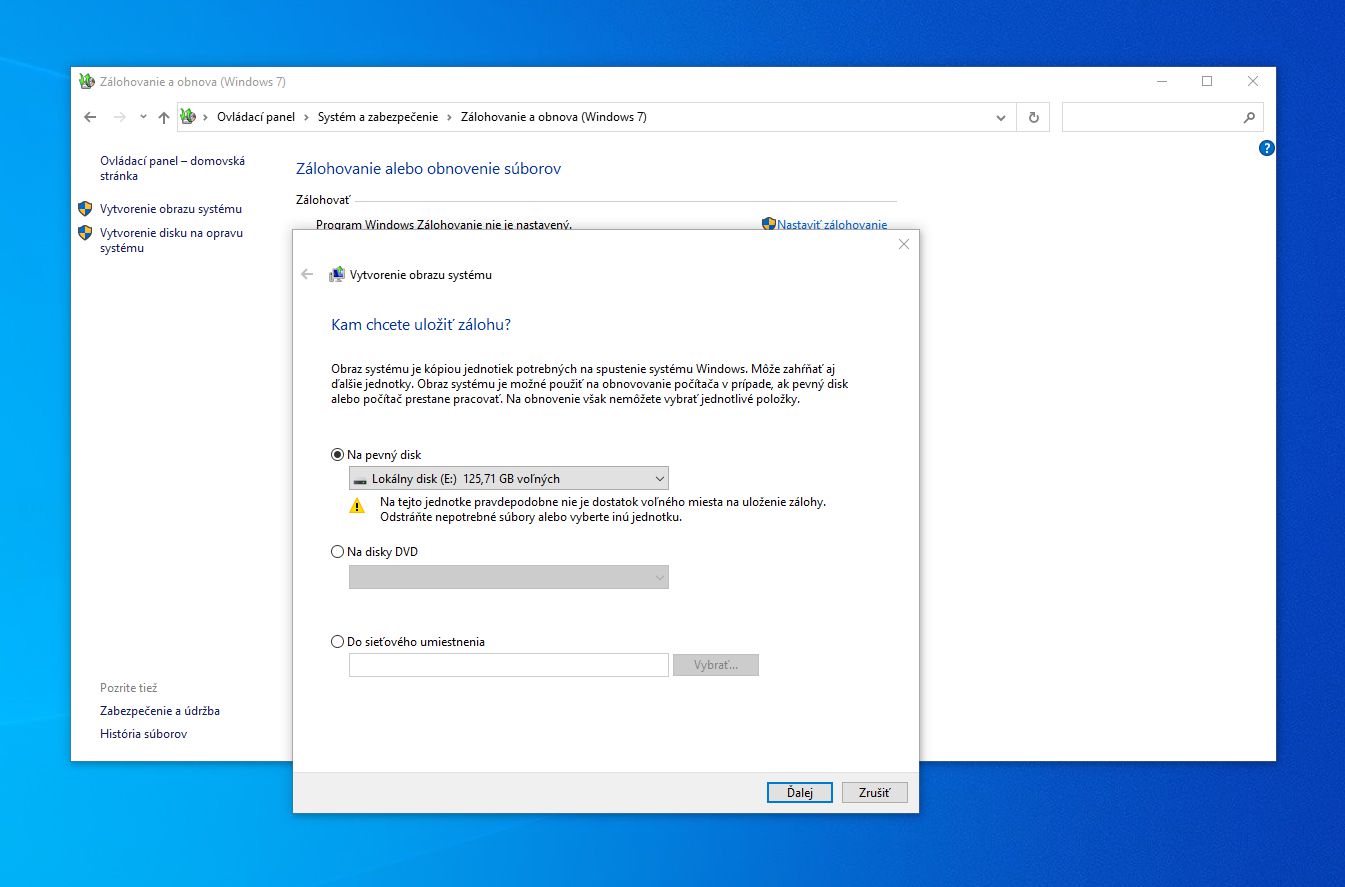The width and height of the screenshot is (1345, 887).
Task: Open Vytvorenie obrazu systému link in the sidebar
Action: pos(171,209)
